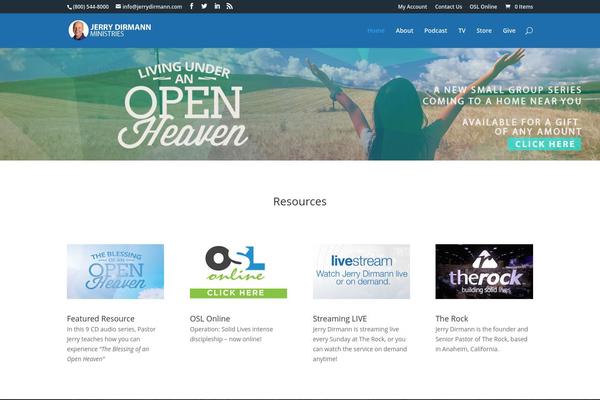Click the 'founder and Senior Pastor' description

click(482, 339)
